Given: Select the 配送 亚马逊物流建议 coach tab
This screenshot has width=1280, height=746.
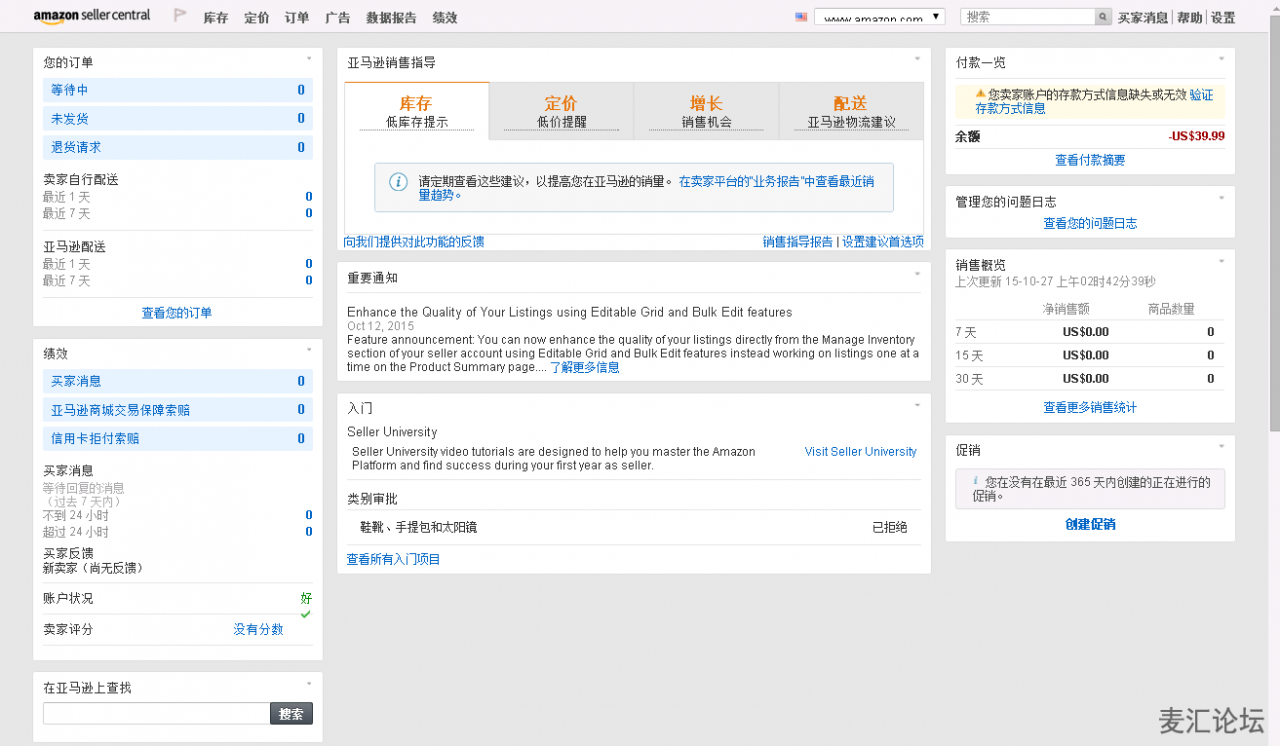Looking at the screenshot, I should pyautogui.click(x=851, y=111).
